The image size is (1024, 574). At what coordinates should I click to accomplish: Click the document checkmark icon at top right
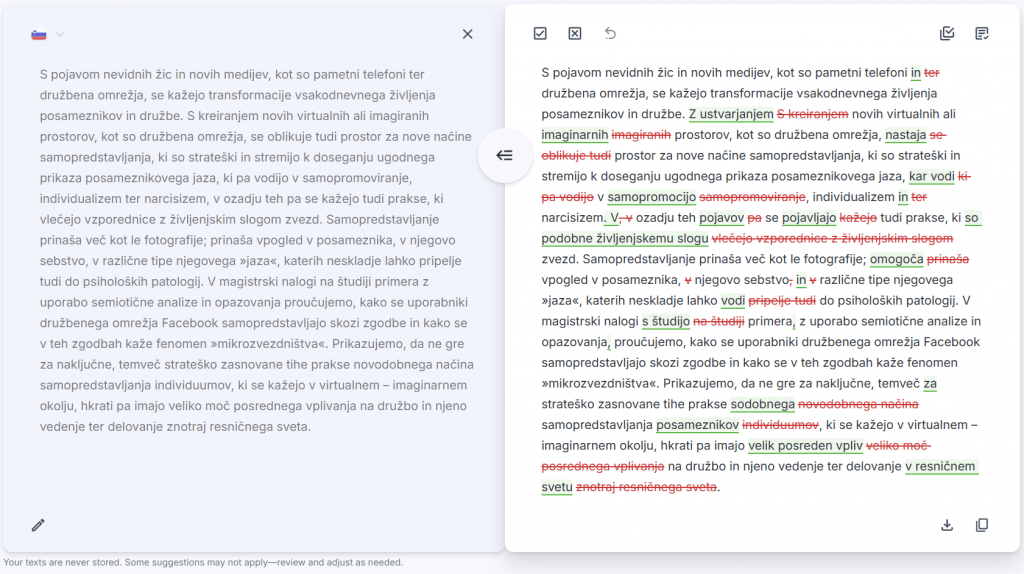(x=982, y=34)
